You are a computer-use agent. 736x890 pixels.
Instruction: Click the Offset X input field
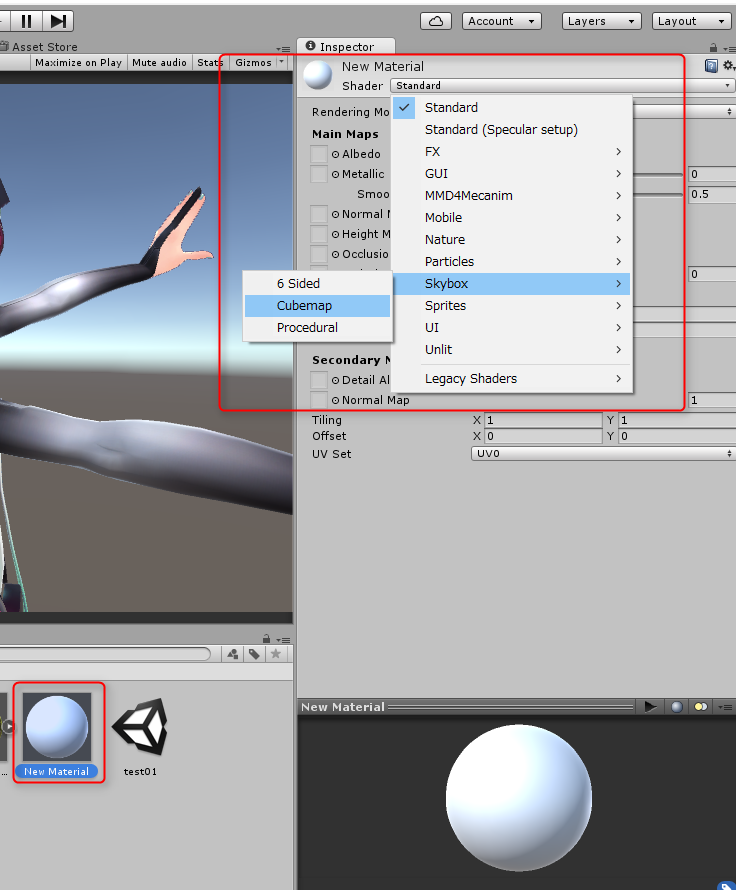[x=543, y=436]
